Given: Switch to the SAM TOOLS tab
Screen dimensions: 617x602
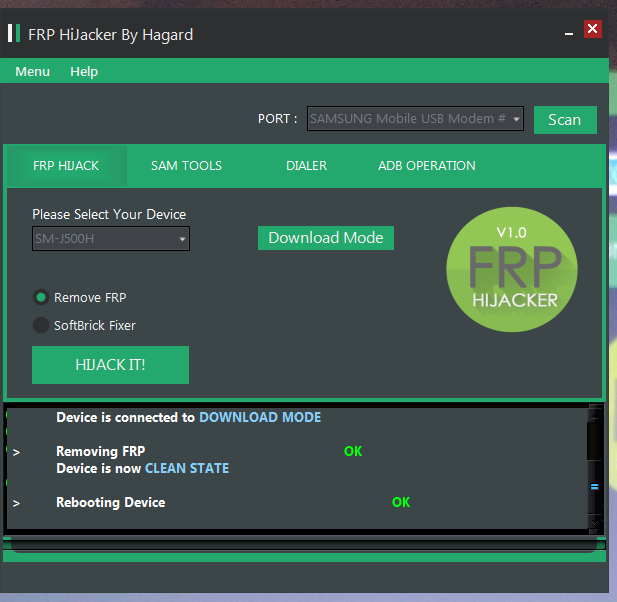Looking at the screenshot, I should (186, 166).
